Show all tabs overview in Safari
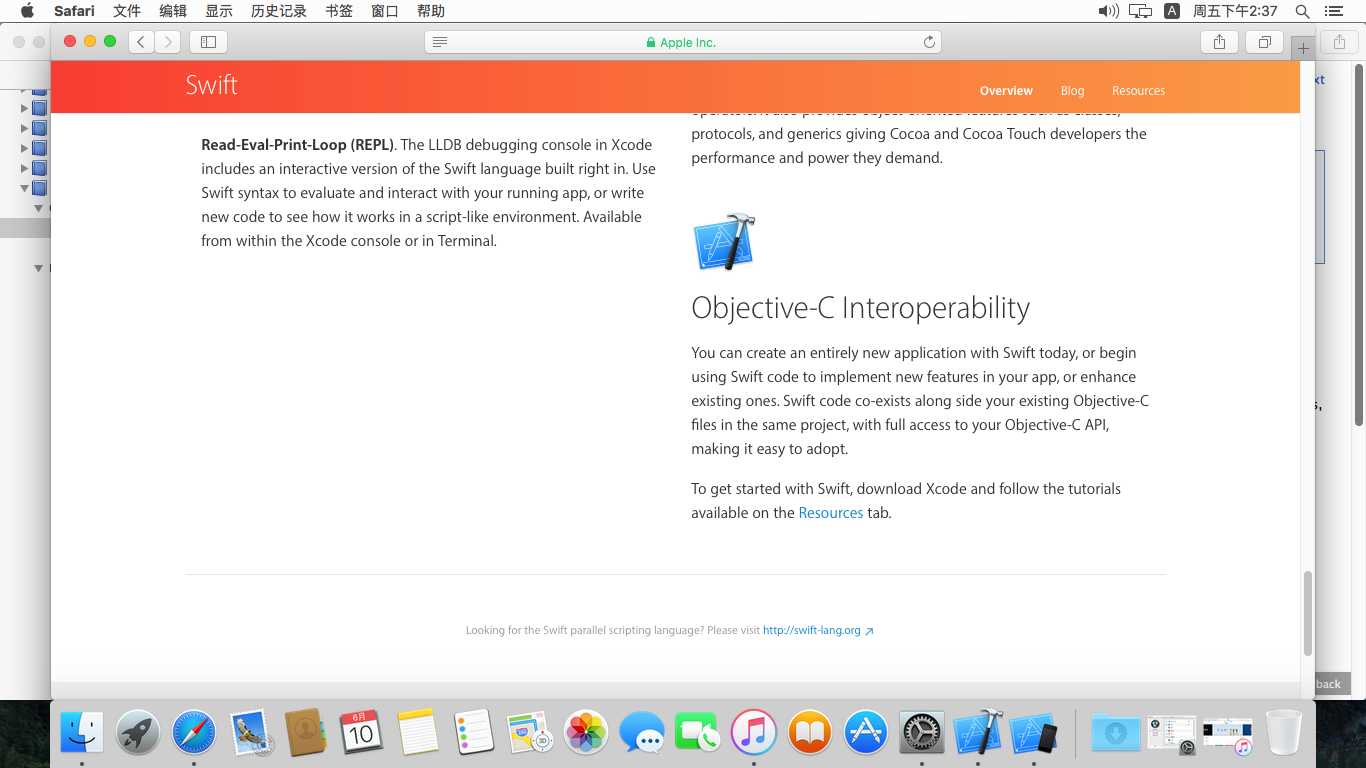Viewport: 1366px width, 768px height. pos(1264,42)
